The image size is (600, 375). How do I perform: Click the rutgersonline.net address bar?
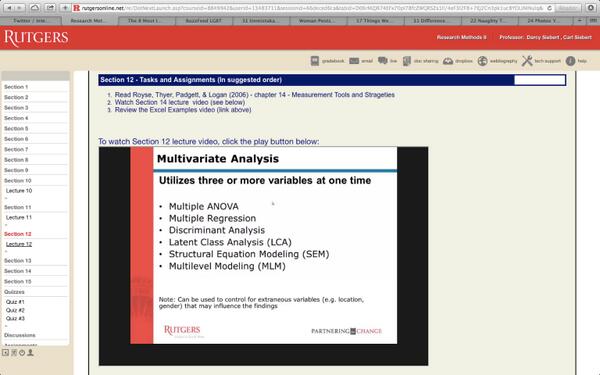click(x=312, y=8)
